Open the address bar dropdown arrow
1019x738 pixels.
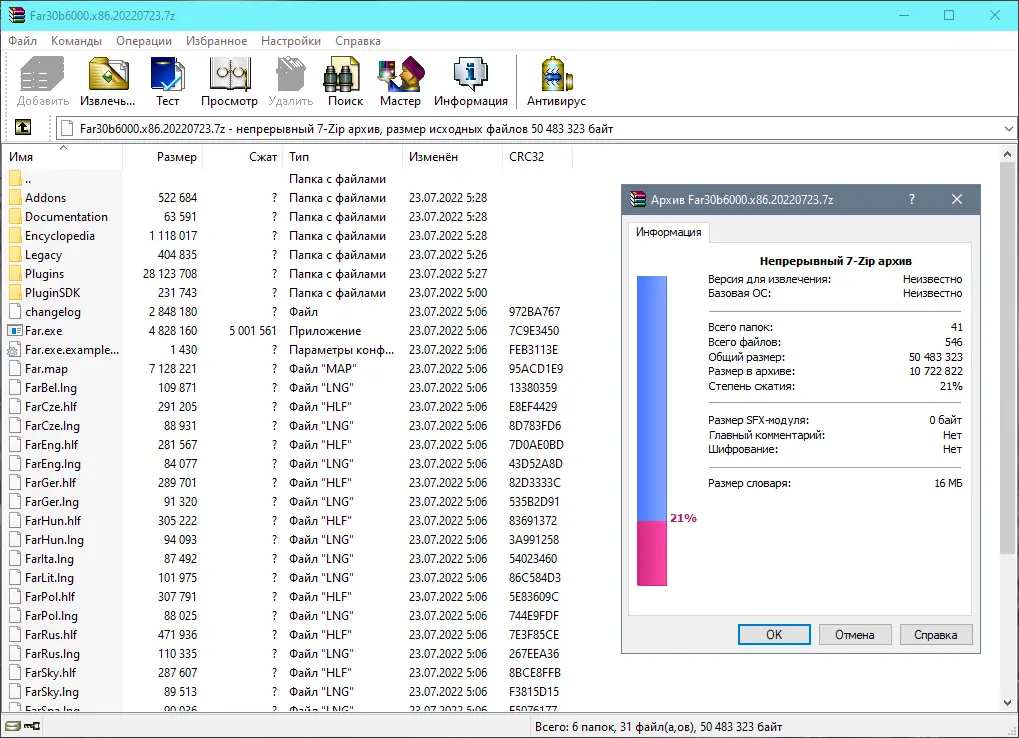(1009, 127)
